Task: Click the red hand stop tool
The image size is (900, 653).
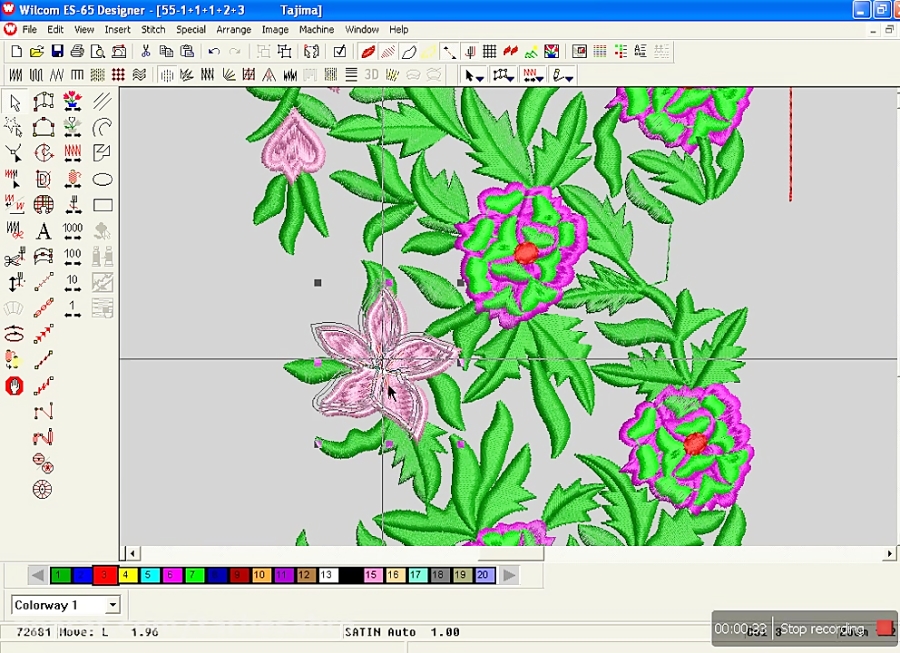Action: (14, 385)
